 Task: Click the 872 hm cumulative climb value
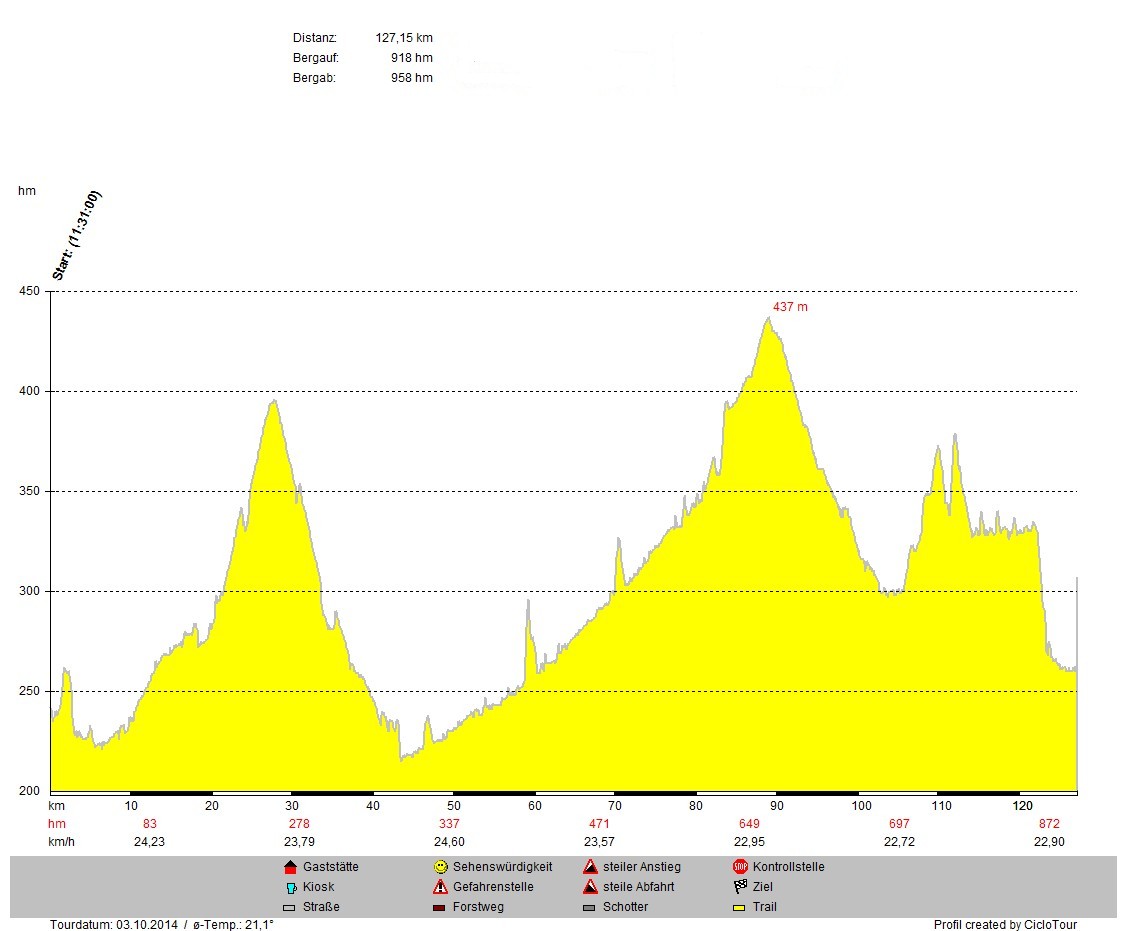[x=1049, y=824]
